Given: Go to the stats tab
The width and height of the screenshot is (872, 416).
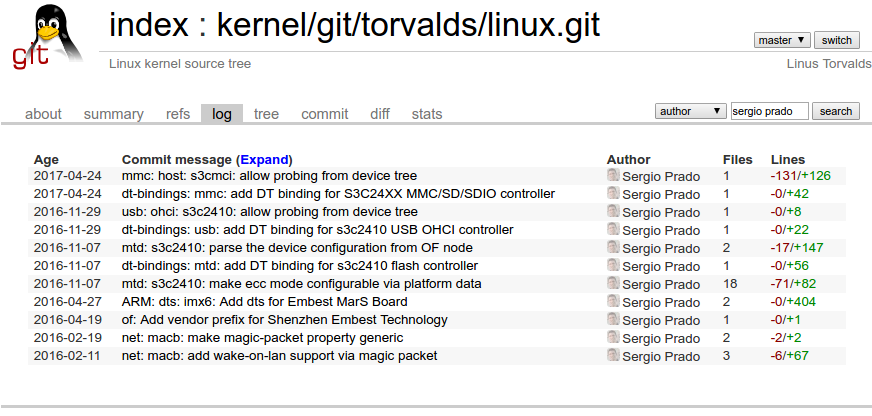Looking at the screenshot, I should pos(427,114).
